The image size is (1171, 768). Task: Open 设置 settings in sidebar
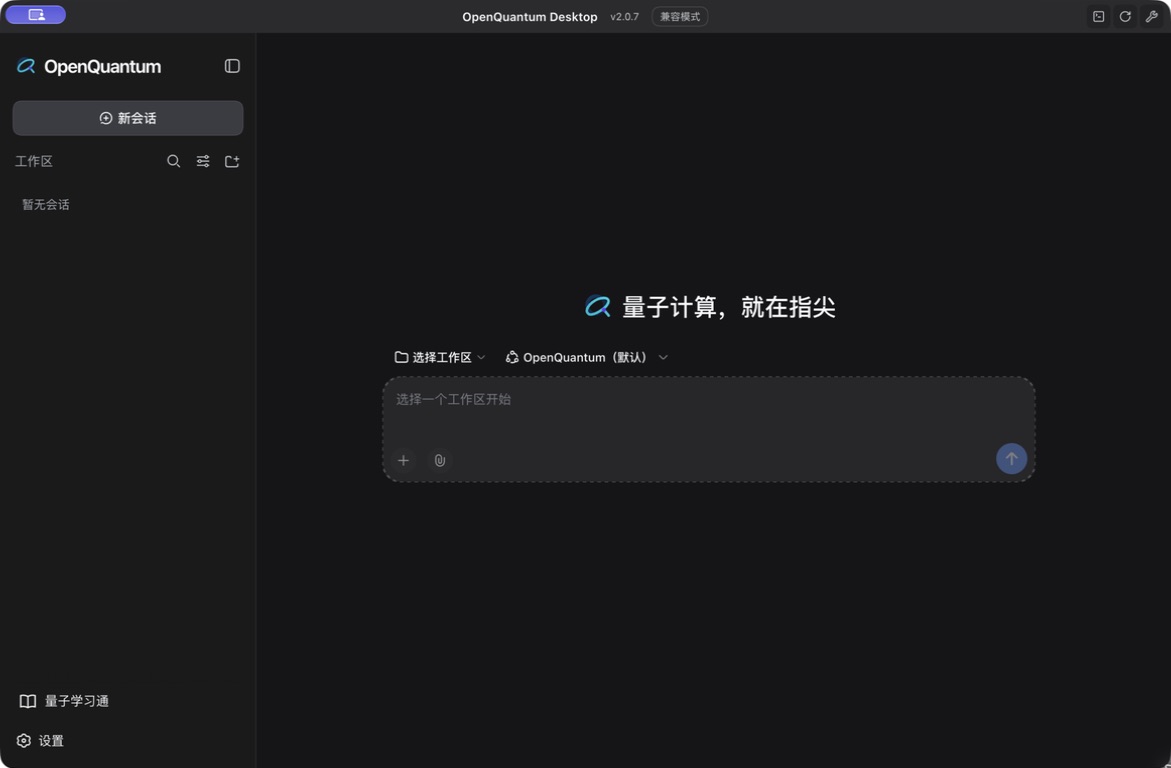pyautogui.click(x=40, y=740)
